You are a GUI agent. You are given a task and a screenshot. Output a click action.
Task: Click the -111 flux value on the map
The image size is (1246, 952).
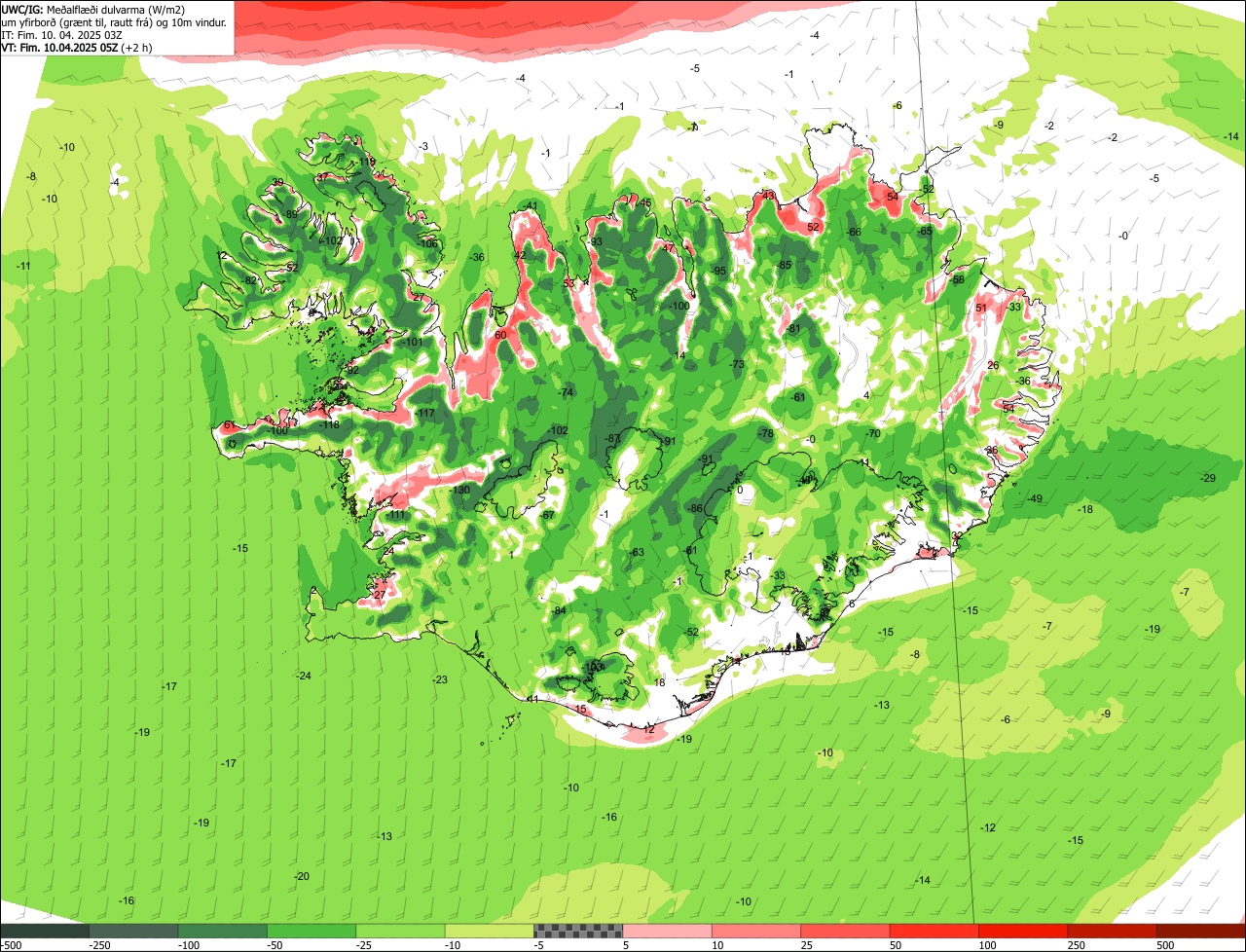tap(395, 514)
